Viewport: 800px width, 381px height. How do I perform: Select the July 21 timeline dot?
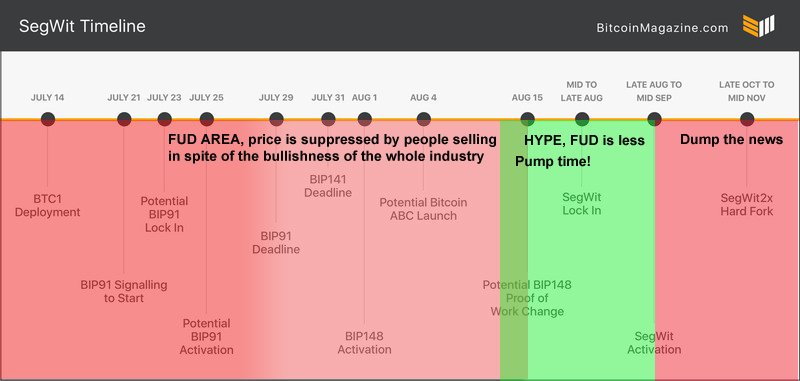pos(124,119)
